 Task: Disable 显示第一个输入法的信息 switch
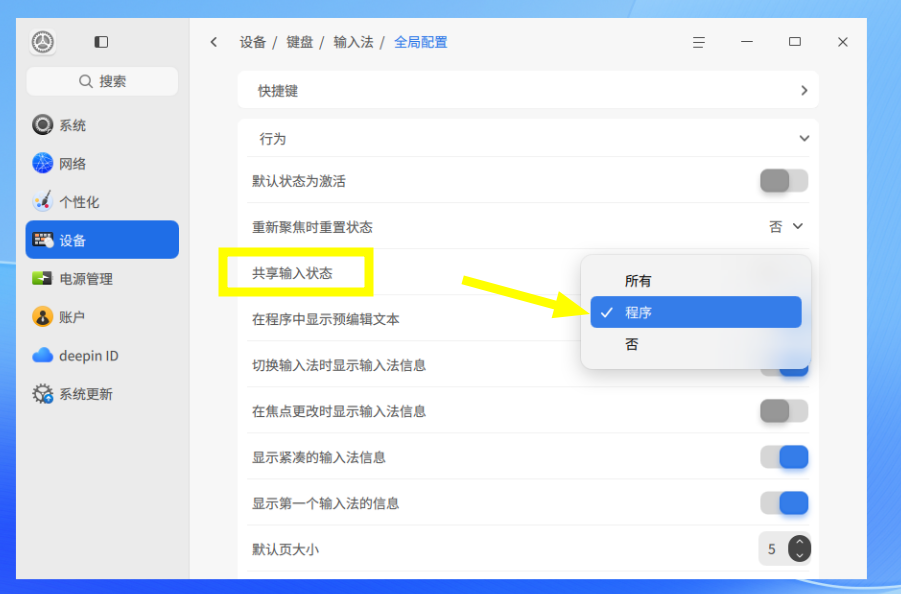click(x=784, y=503)
